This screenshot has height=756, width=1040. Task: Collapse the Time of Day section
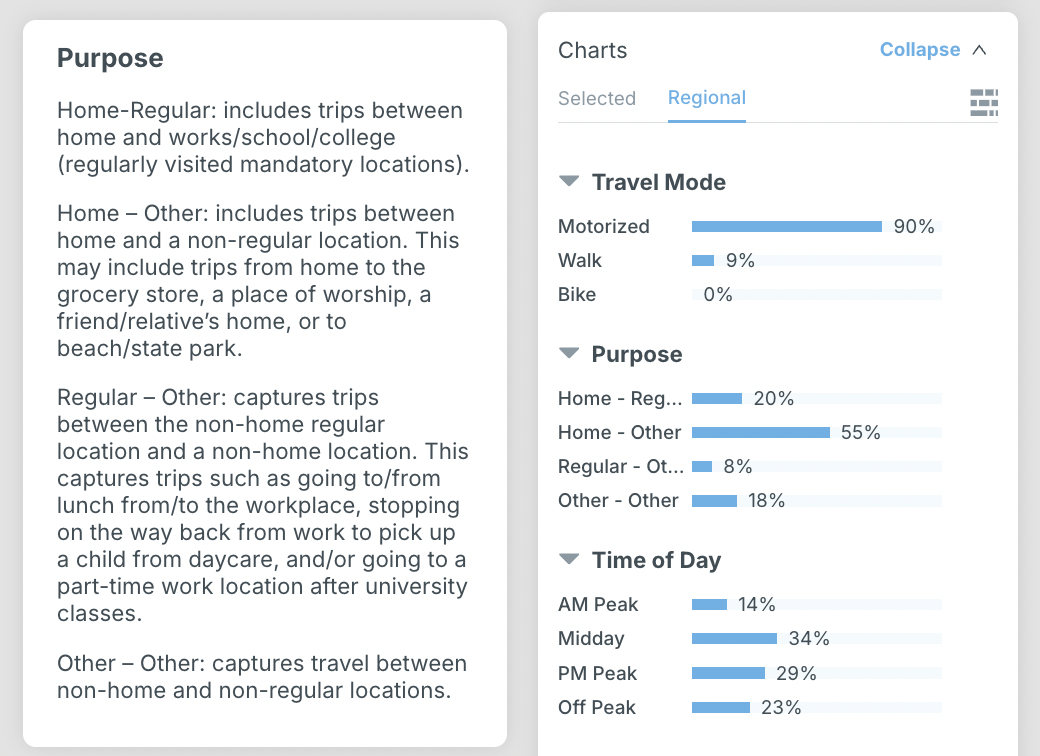(x=569, y=559)
